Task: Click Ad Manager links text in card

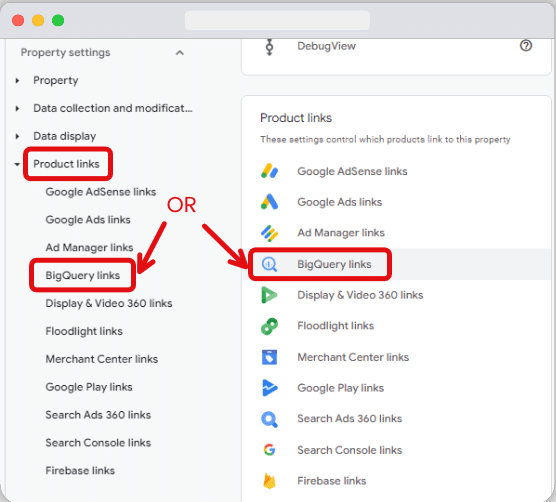Action: point(341,233)
